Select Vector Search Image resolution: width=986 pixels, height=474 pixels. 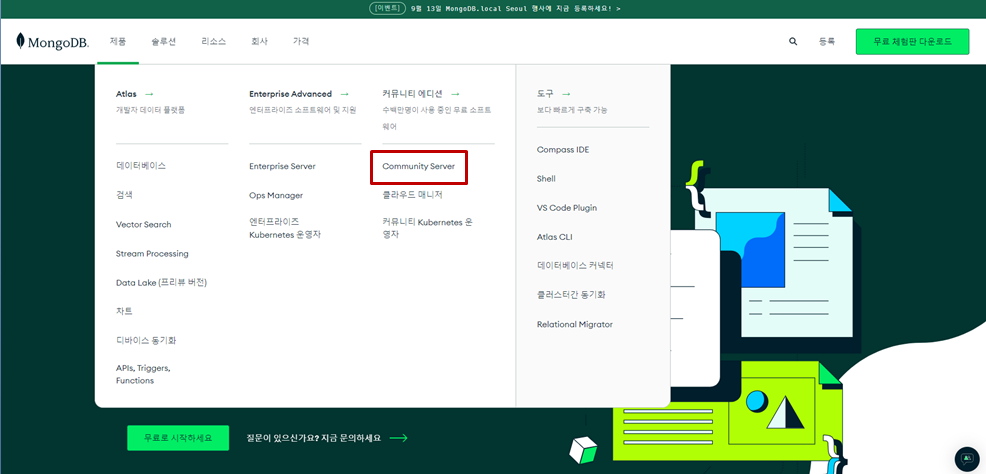[x=143, y=224]
